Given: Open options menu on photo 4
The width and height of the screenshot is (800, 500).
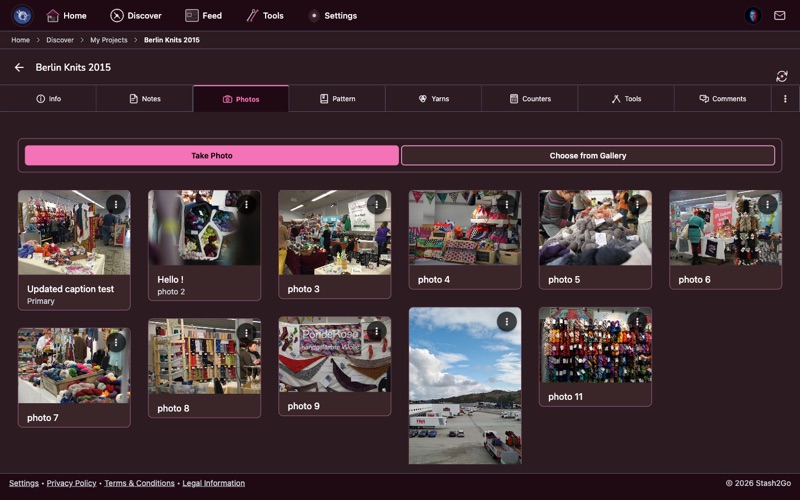Looking at the screenshot, I should tap(507, 204).
